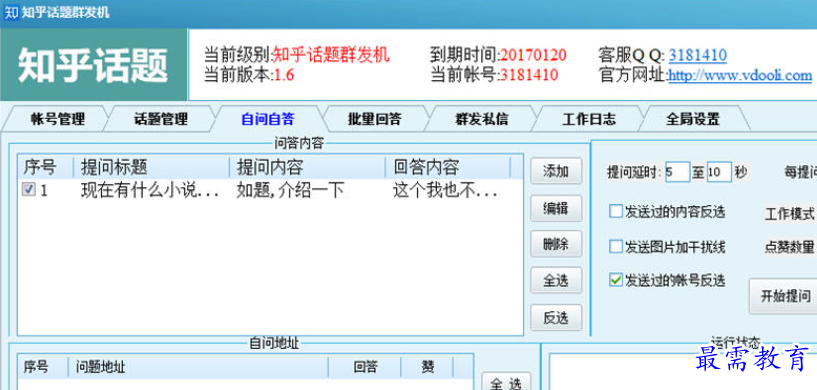Click the 知乎话题 logo banner
This screenshot has height=390, width=817.
click(x=93, y=65)
